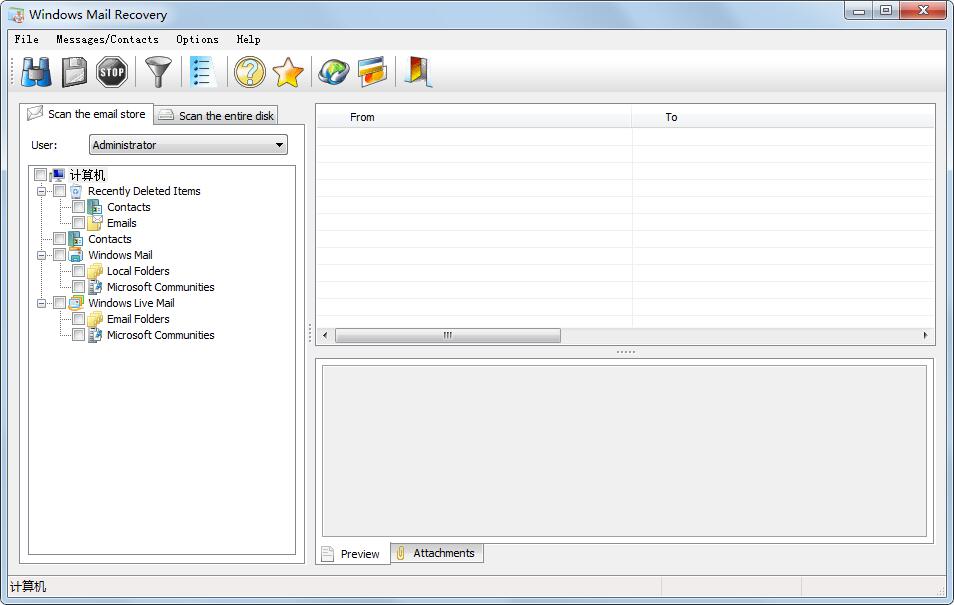This screenshot has height=605, width=954.
Task: Check the Recently Deleted Items checkbox
Action: [x=60, y=191]
